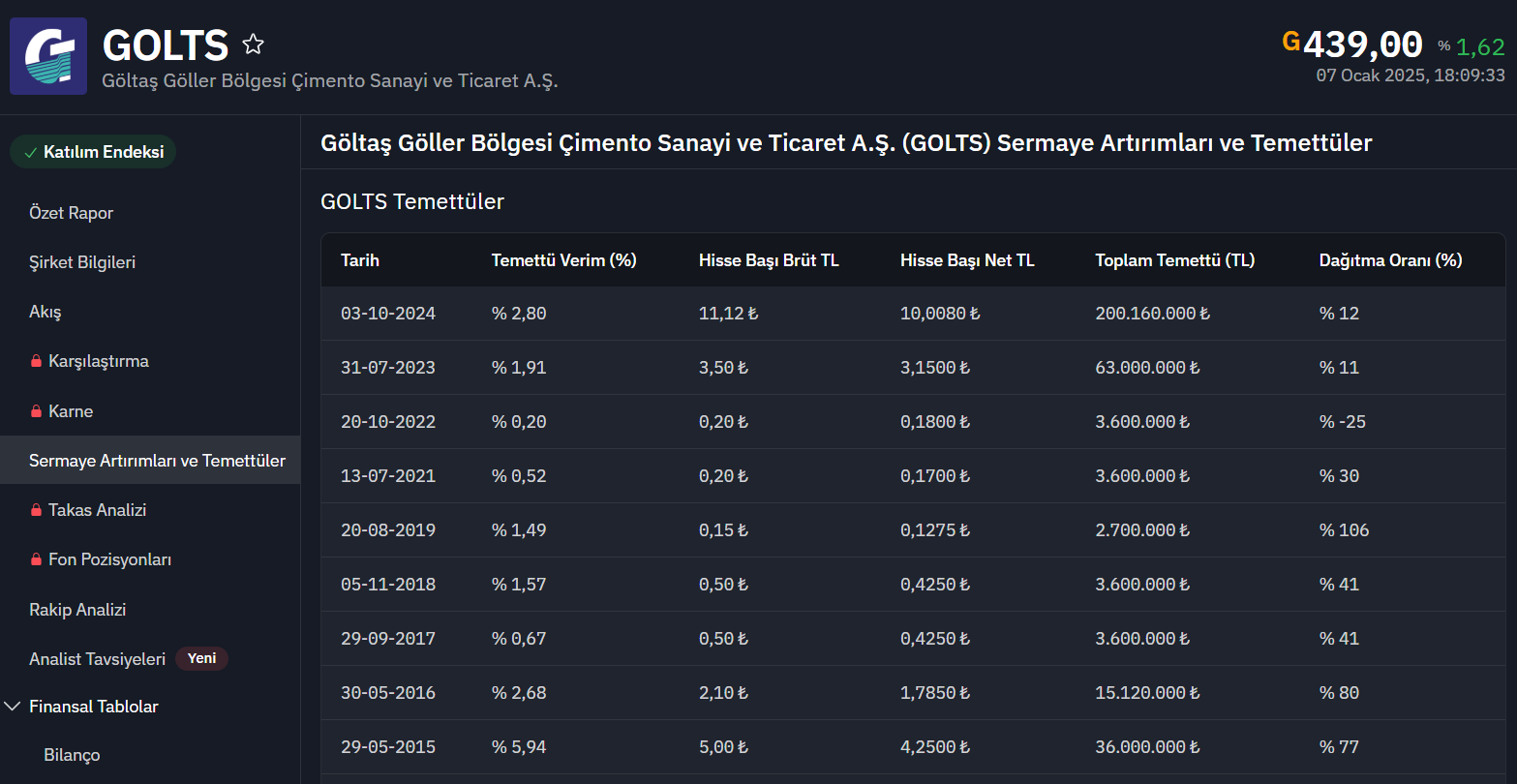The height and width of the screenshot is (784, 1517).
Task: Click the 200.160.000 ₺ total dividend cell
Action: pyautogui.click(x=1152, y=314)
